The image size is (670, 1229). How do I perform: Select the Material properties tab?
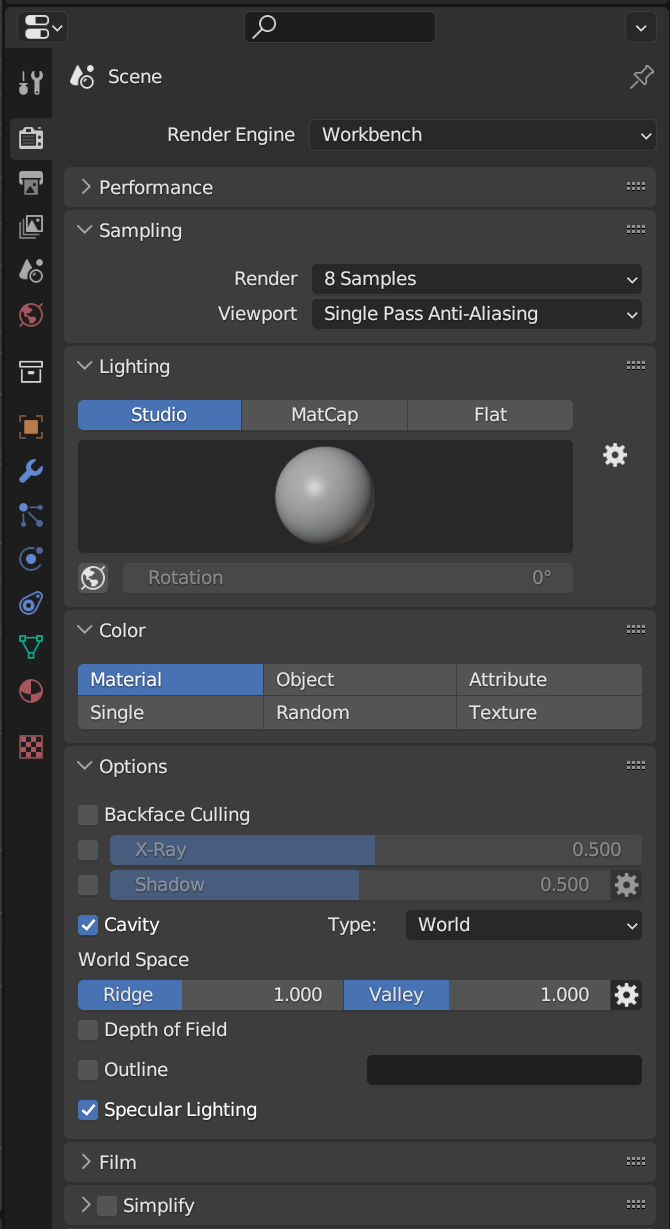coord(29,691)
